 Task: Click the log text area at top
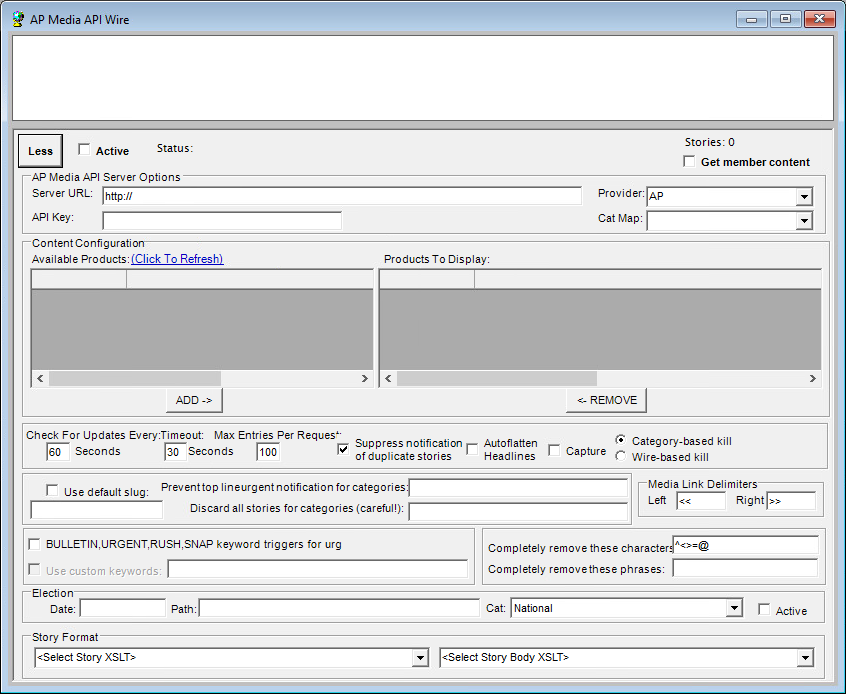tap(423, 78)
